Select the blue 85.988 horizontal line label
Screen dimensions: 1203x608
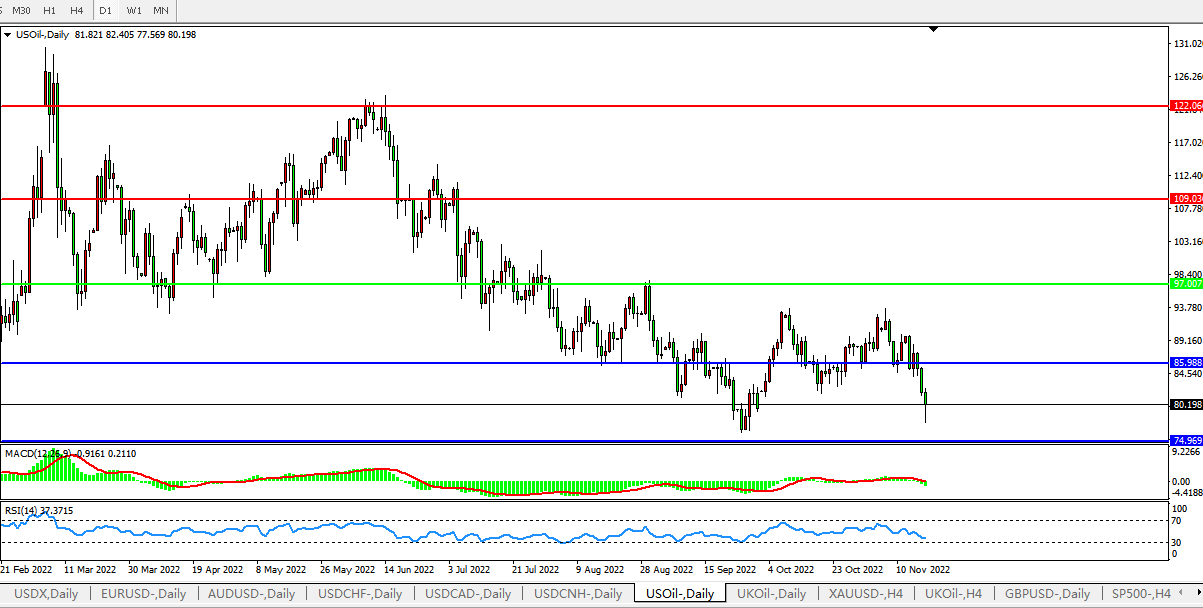[x=1186, y=362]
